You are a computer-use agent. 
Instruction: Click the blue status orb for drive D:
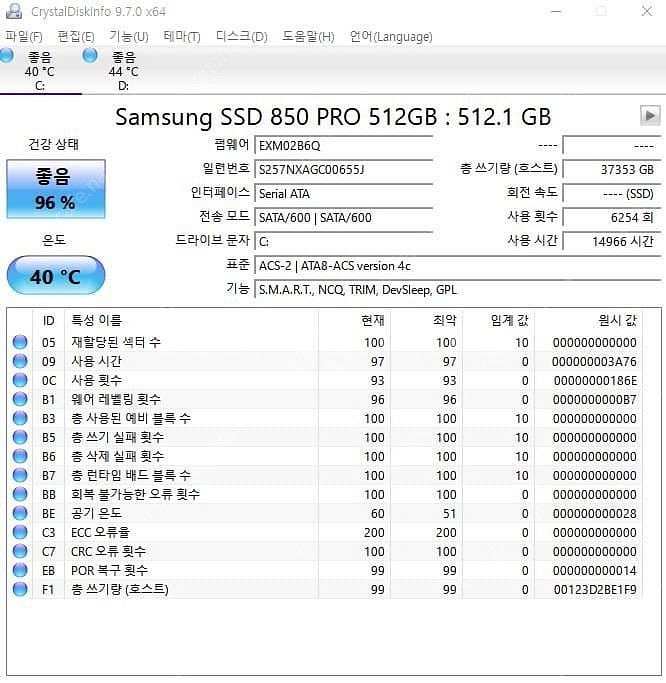click(x=90, y=56)
